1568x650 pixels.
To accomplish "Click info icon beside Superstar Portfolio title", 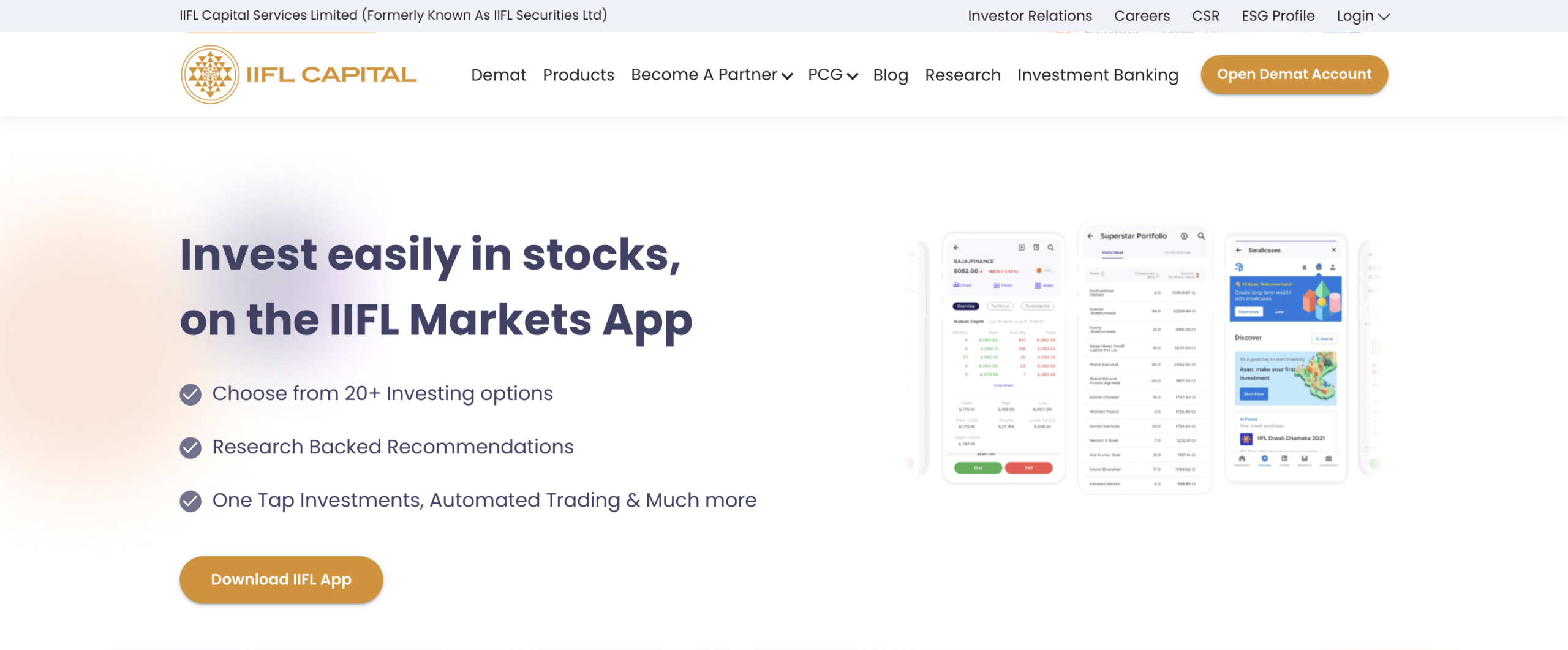I will point(1184,236).
